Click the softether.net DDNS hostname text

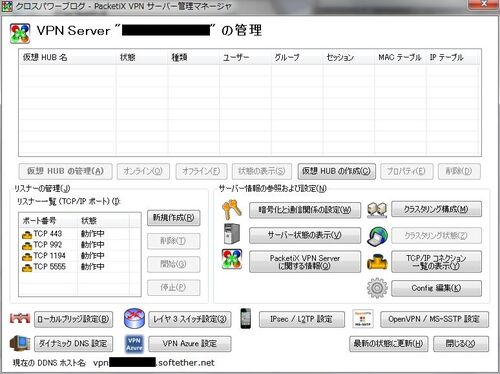[x=154, y=363]
